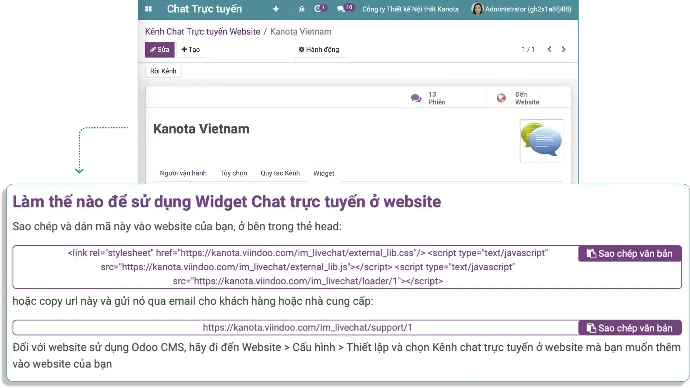The width and height of the screenshot is (690, 388).
Task: Click the globe icon of Đến Website
Action: click(x=501, y=98)
